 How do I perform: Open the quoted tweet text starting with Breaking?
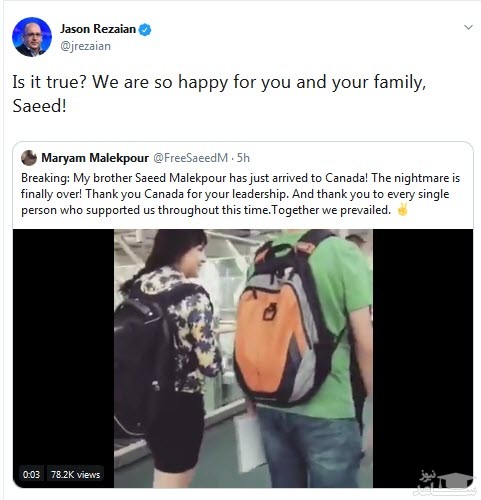[240, 194]
